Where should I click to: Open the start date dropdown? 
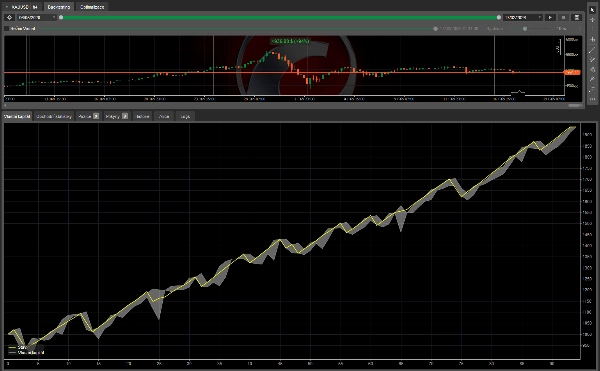point(37,17)
